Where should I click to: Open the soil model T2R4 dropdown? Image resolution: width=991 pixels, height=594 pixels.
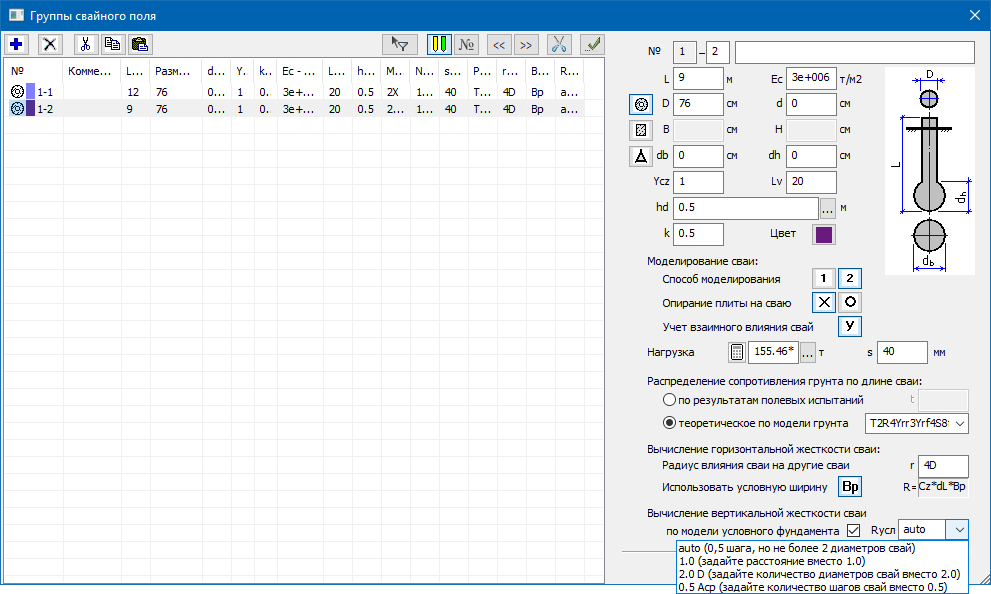tap(916, 424)
